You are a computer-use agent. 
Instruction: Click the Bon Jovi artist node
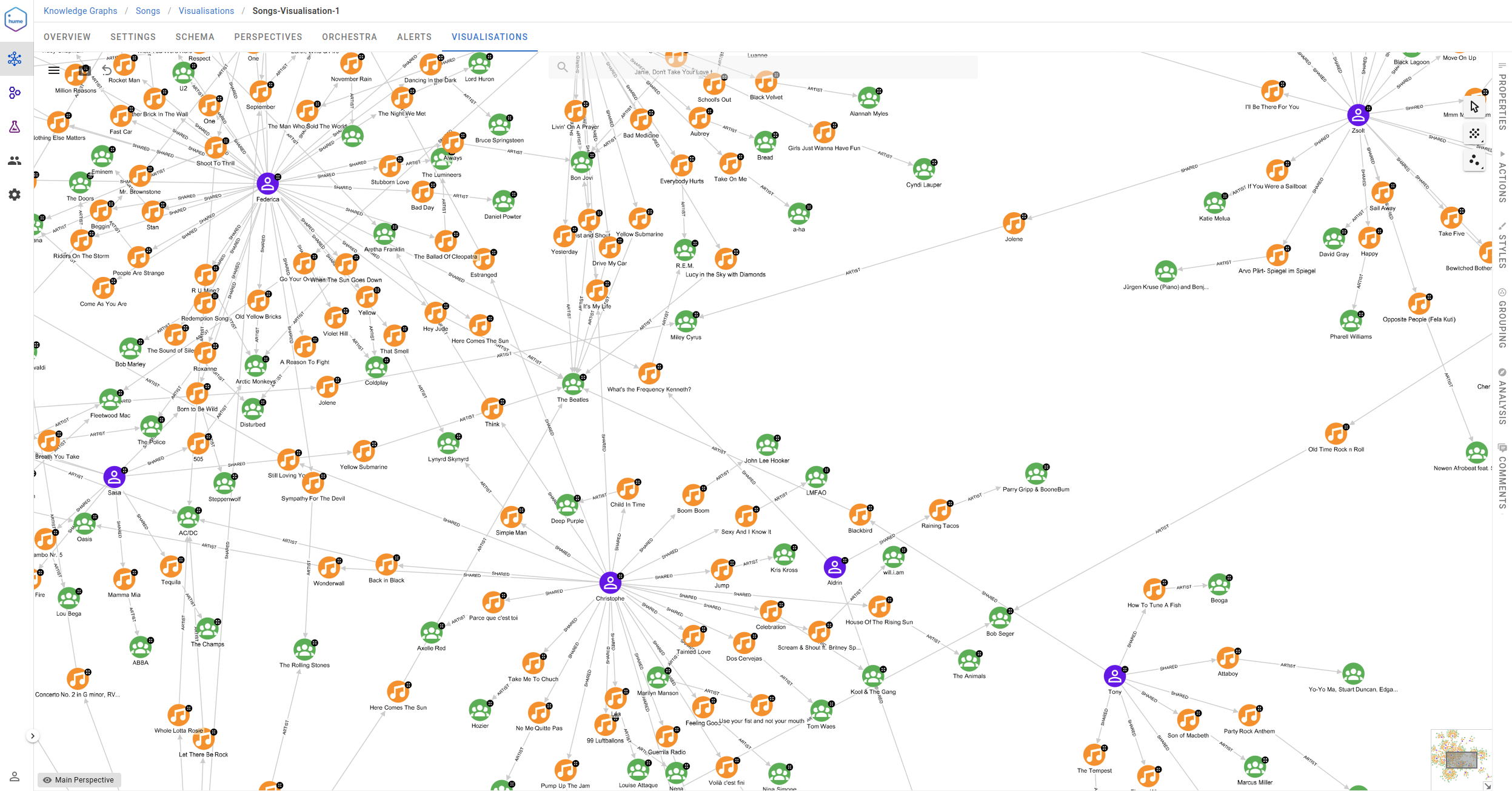pyautogui.click(x=581, y=162)
